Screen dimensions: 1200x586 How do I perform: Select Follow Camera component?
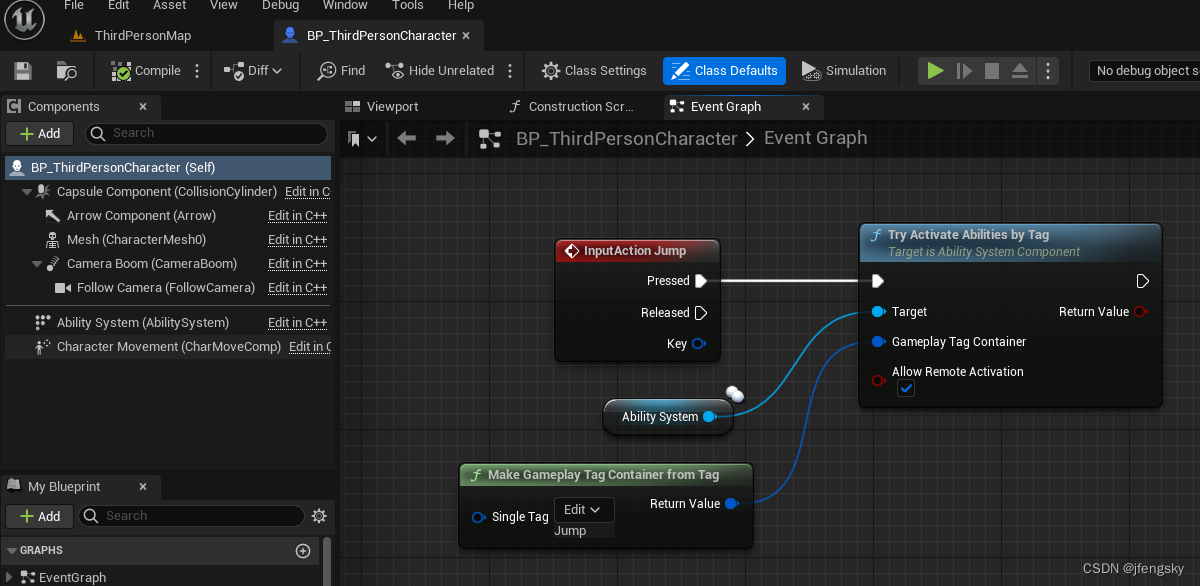tap(166, 287)
